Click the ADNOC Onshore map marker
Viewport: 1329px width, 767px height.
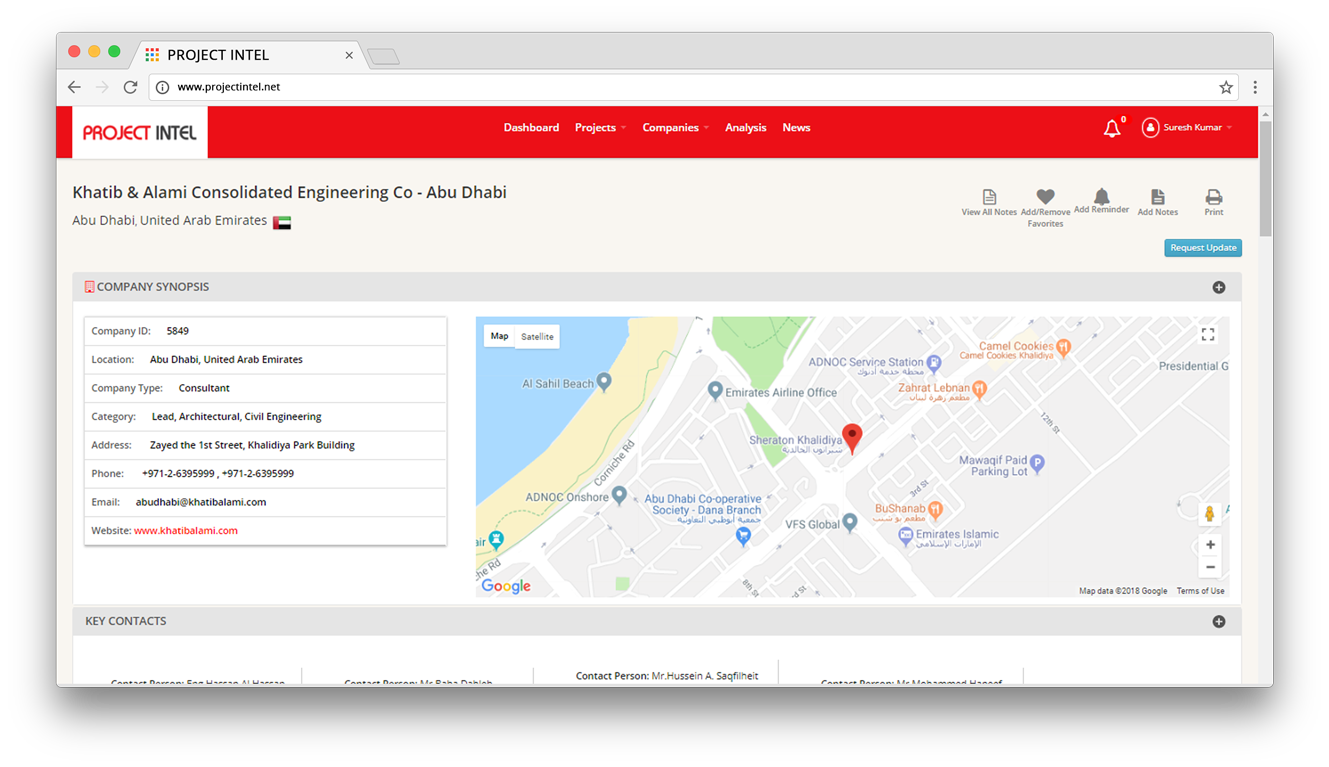click(619, 495)
